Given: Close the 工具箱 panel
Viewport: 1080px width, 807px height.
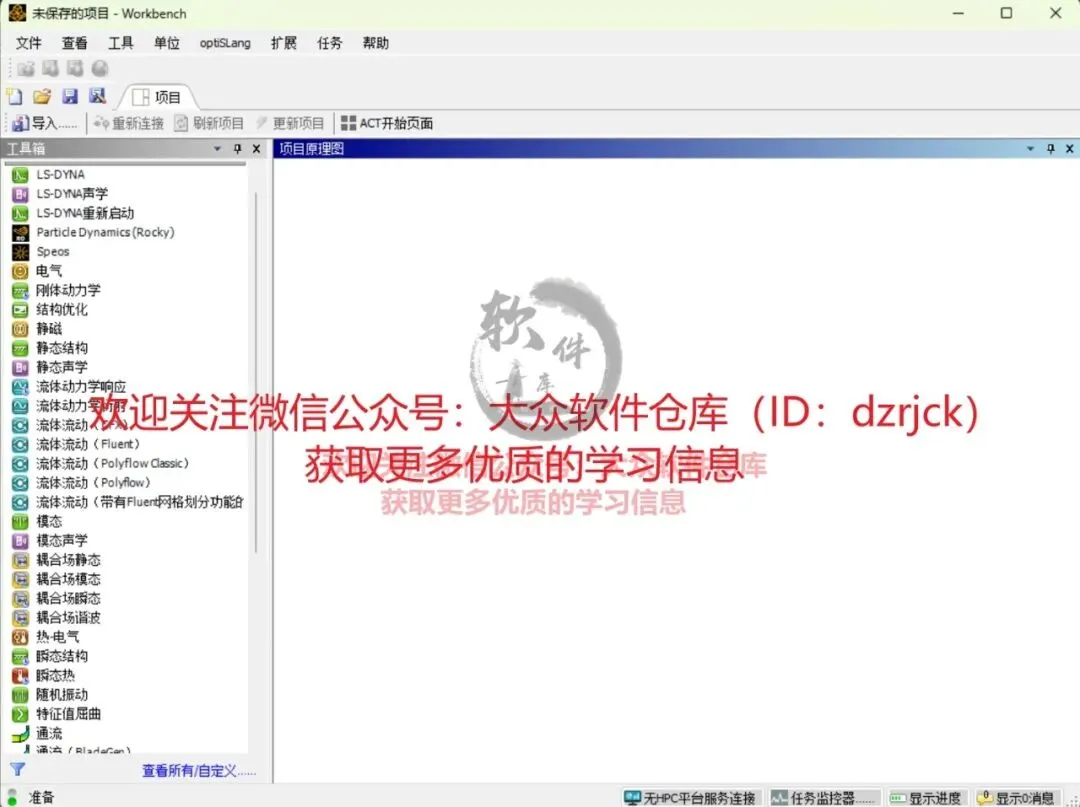Looking at the screenshot, I should coord(256,149).
